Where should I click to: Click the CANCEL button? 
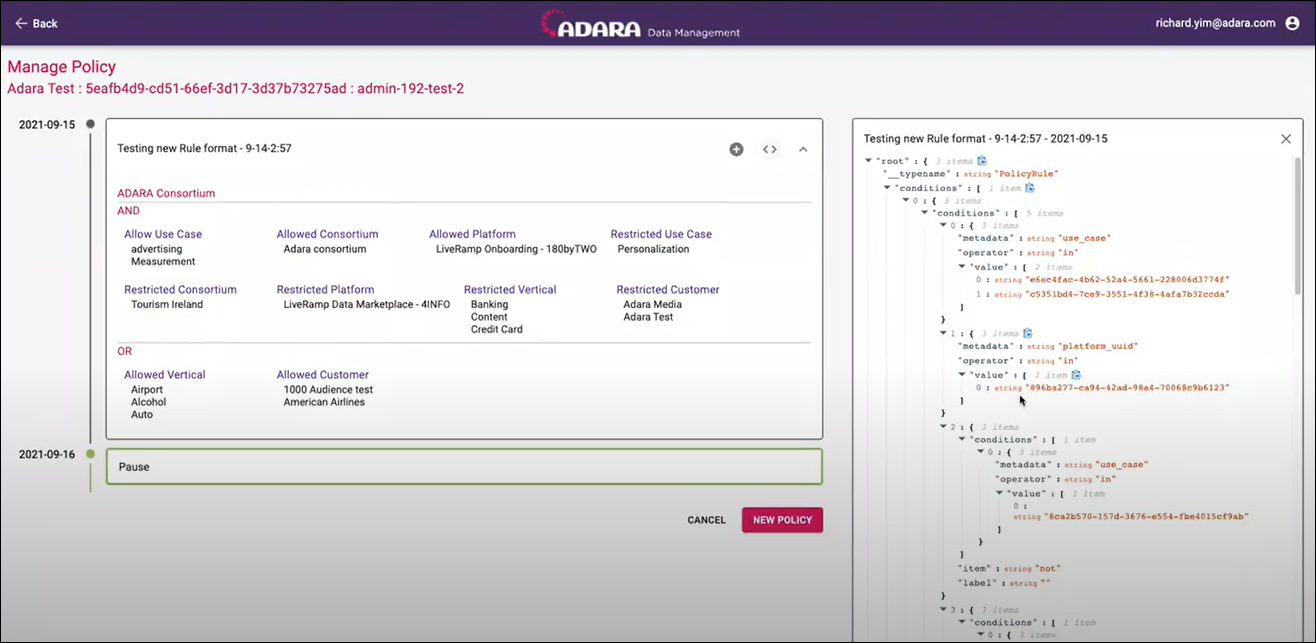pyautogui.click(x=706, y=520)
